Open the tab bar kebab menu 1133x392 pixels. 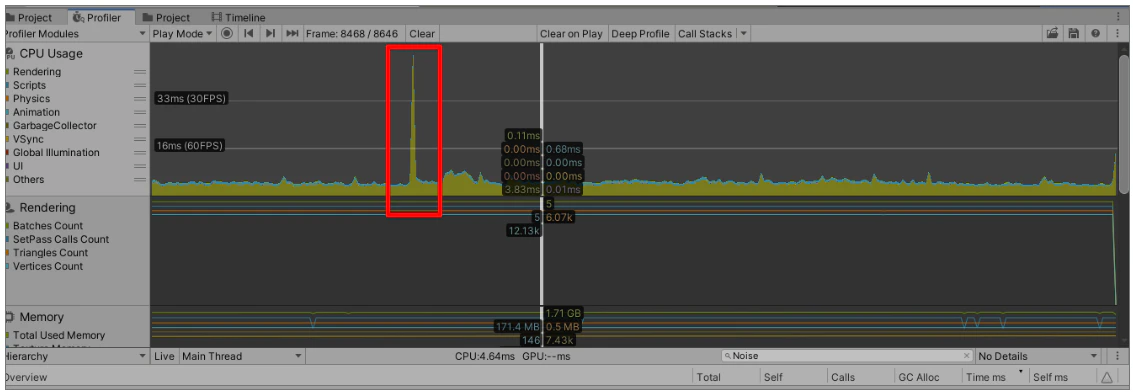1118,16
